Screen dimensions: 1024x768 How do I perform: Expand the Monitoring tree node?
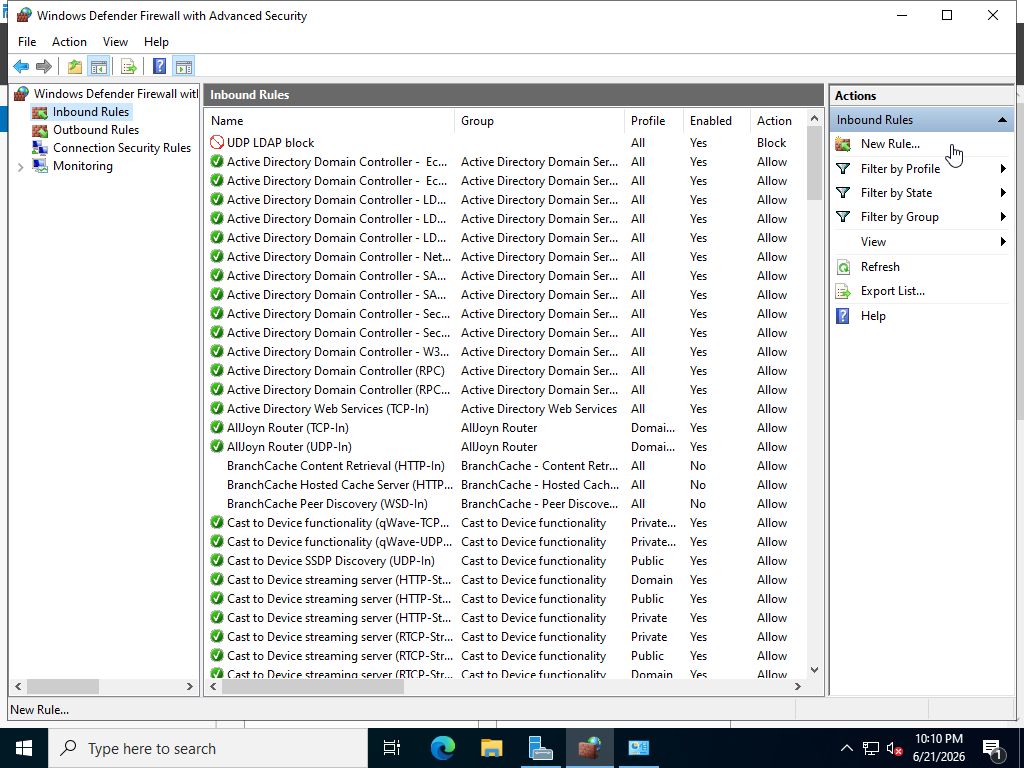coord(20,167)
